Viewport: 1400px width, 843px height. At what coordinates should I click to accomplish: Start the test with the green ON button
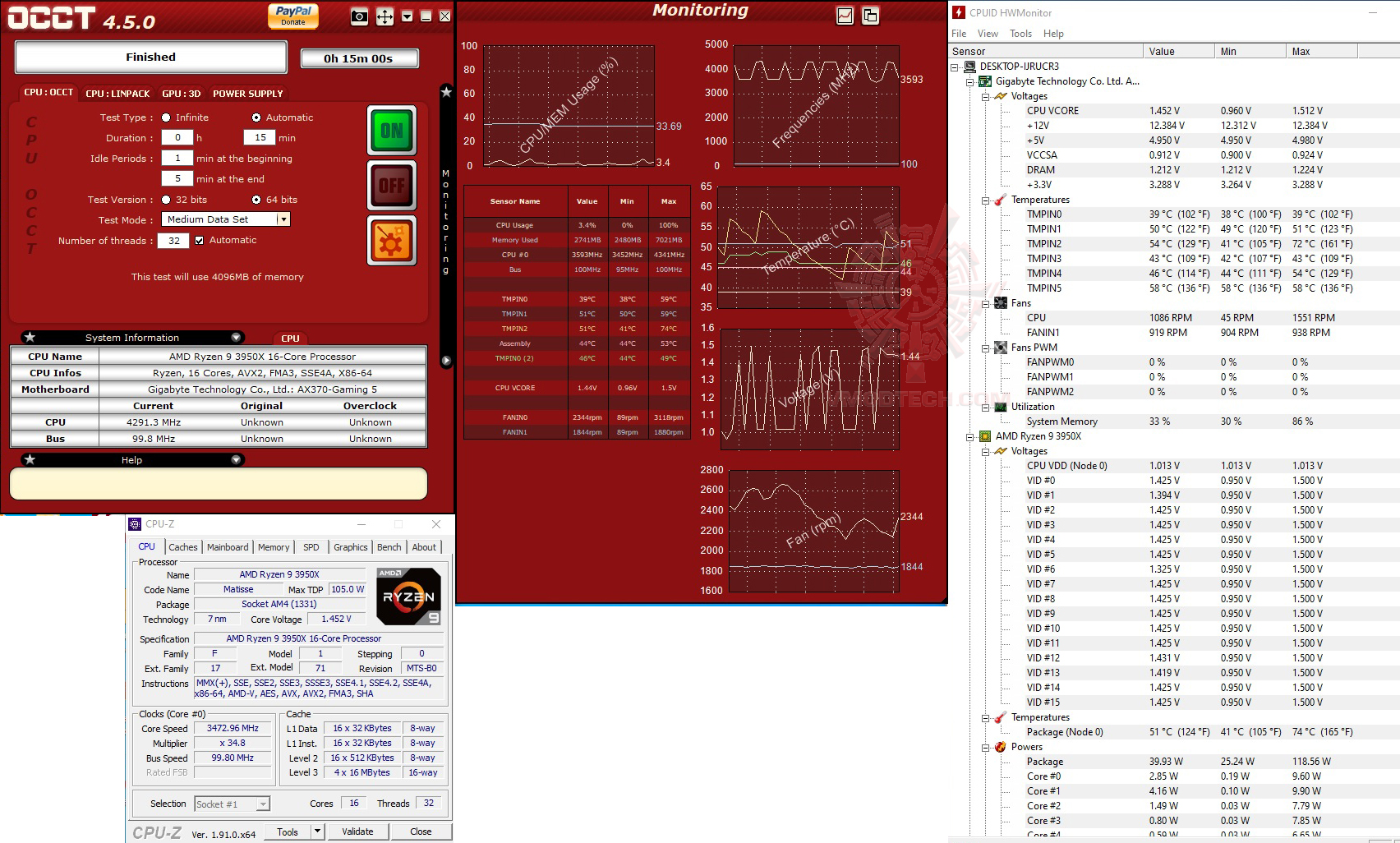392,131
